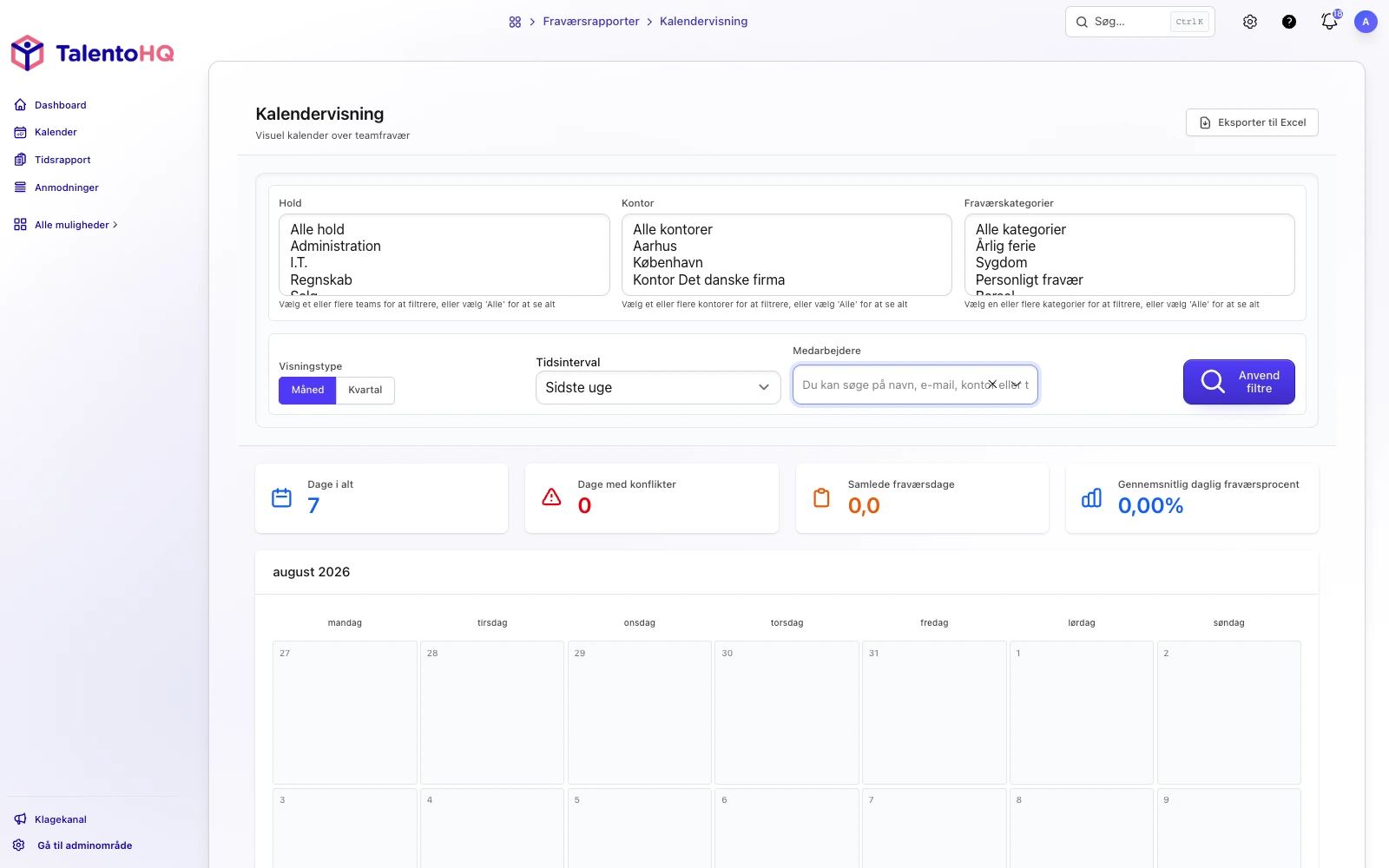
Task: Select Administration team
Action: point(444,247)
